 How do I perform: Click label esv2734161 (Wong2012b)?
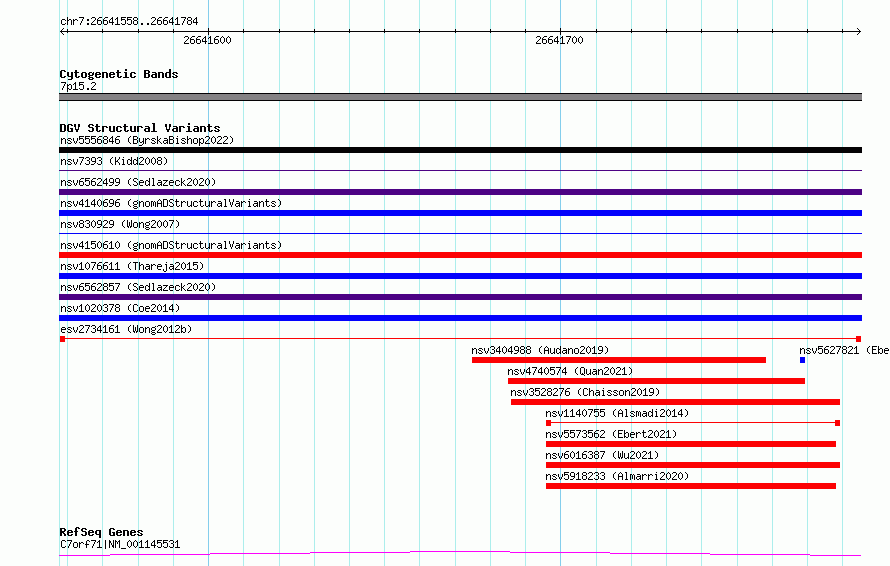[x=126, y=329]
